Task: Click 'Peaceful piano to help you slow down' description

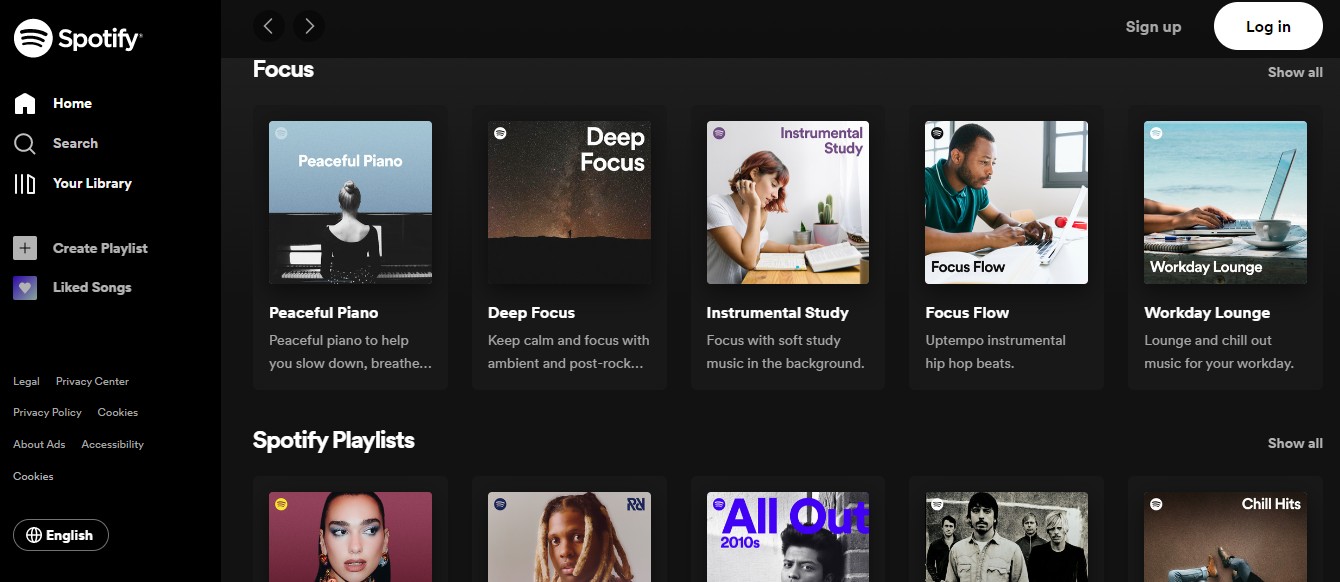Action: coord(351,352)
